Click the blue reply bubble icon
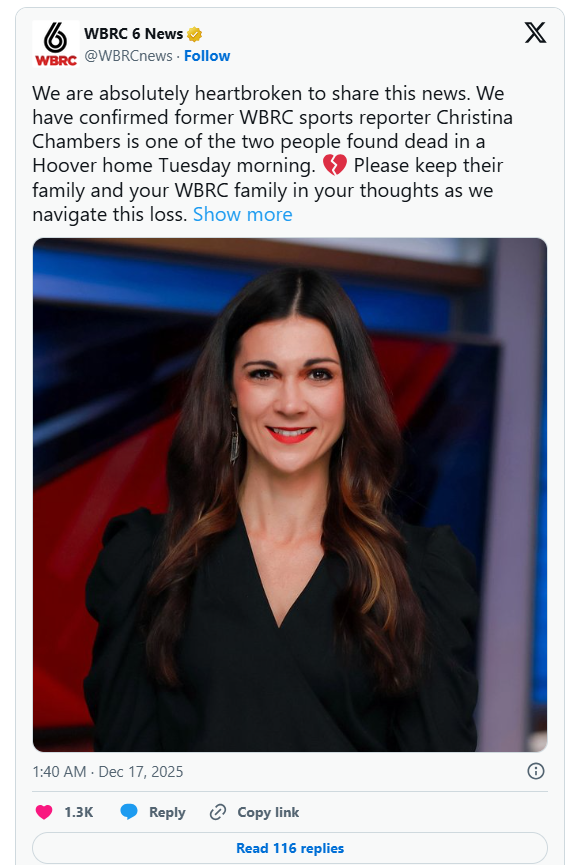This screenshot has height=865, width=582. click(x=129, y=812)
